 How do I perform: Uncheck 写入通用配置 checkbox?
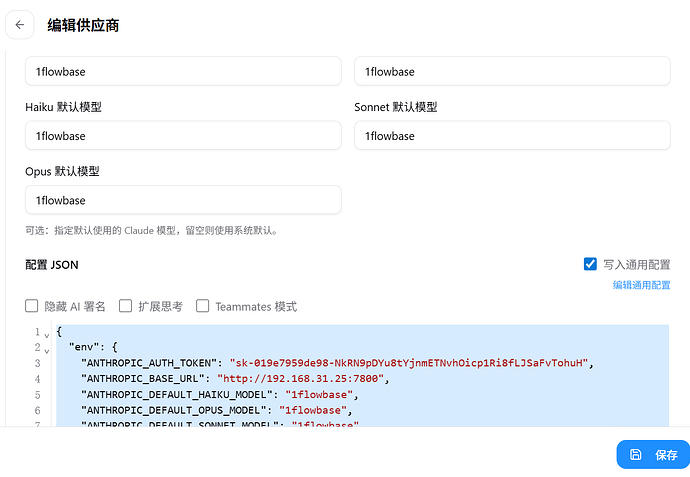pyautogui.click(x=590, y=264)
